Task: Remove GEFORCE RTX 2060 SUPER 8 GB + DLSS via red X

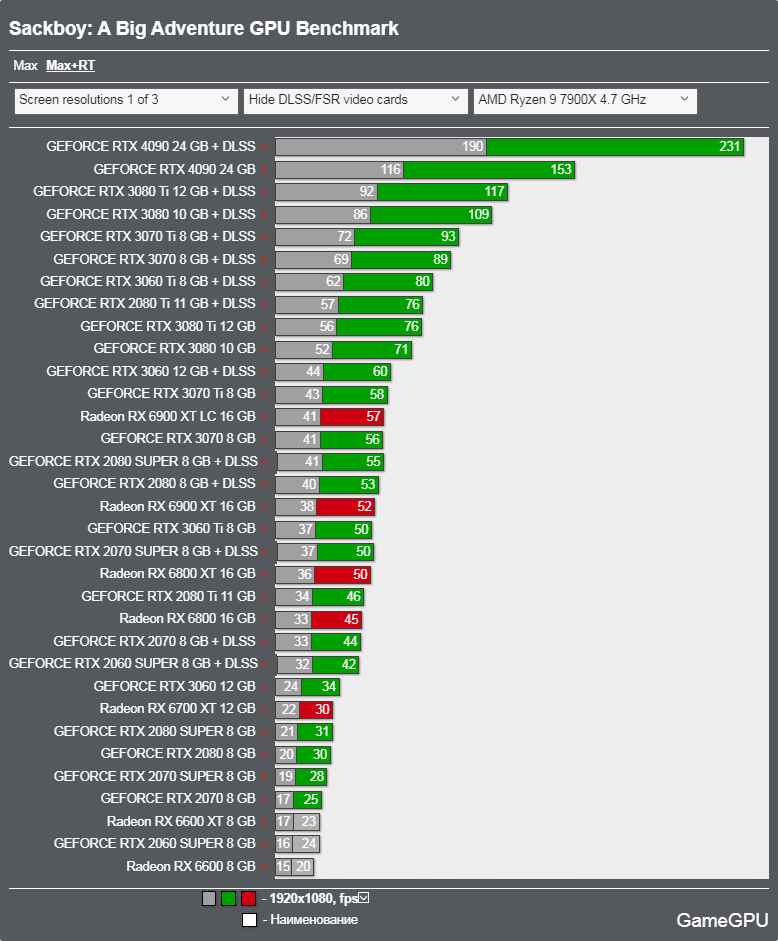Action: point(265,664)
